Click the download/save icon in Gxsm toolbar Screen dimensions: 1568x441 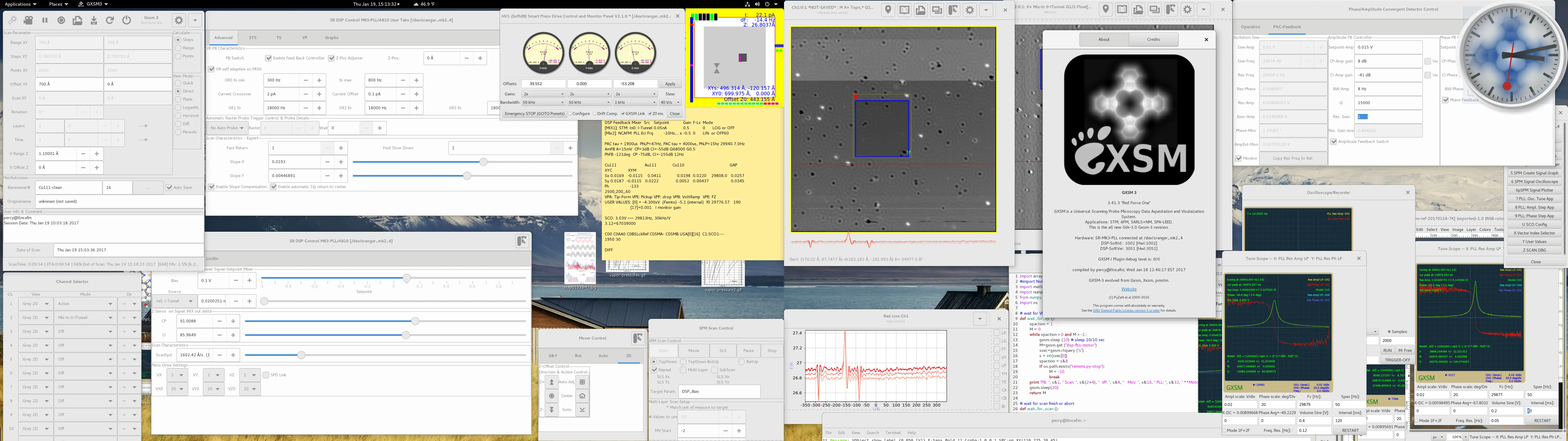(94, 20)
